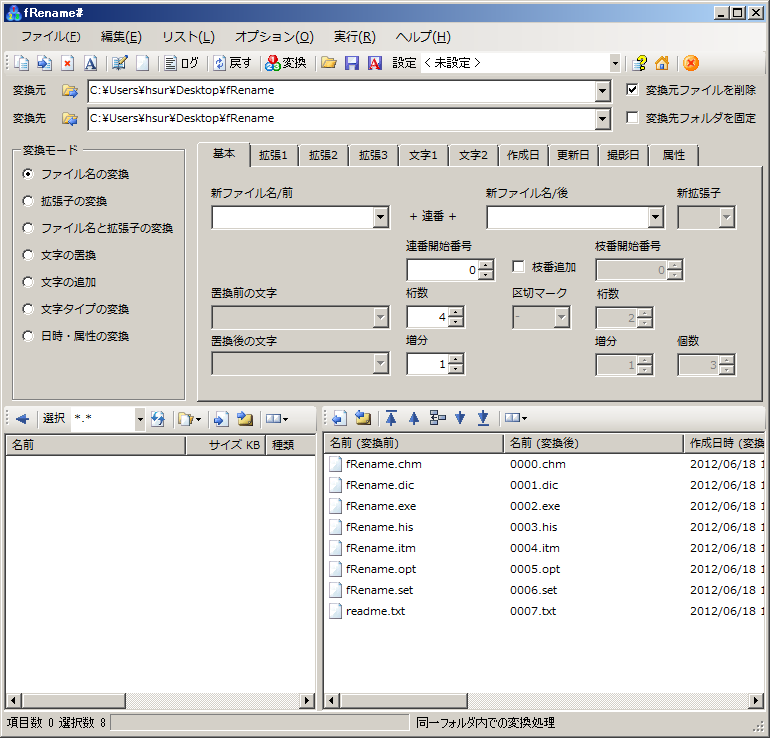Select fRename.exe in the file list
This screenshot has width=770, height=738.
click(x=382, y=506)
